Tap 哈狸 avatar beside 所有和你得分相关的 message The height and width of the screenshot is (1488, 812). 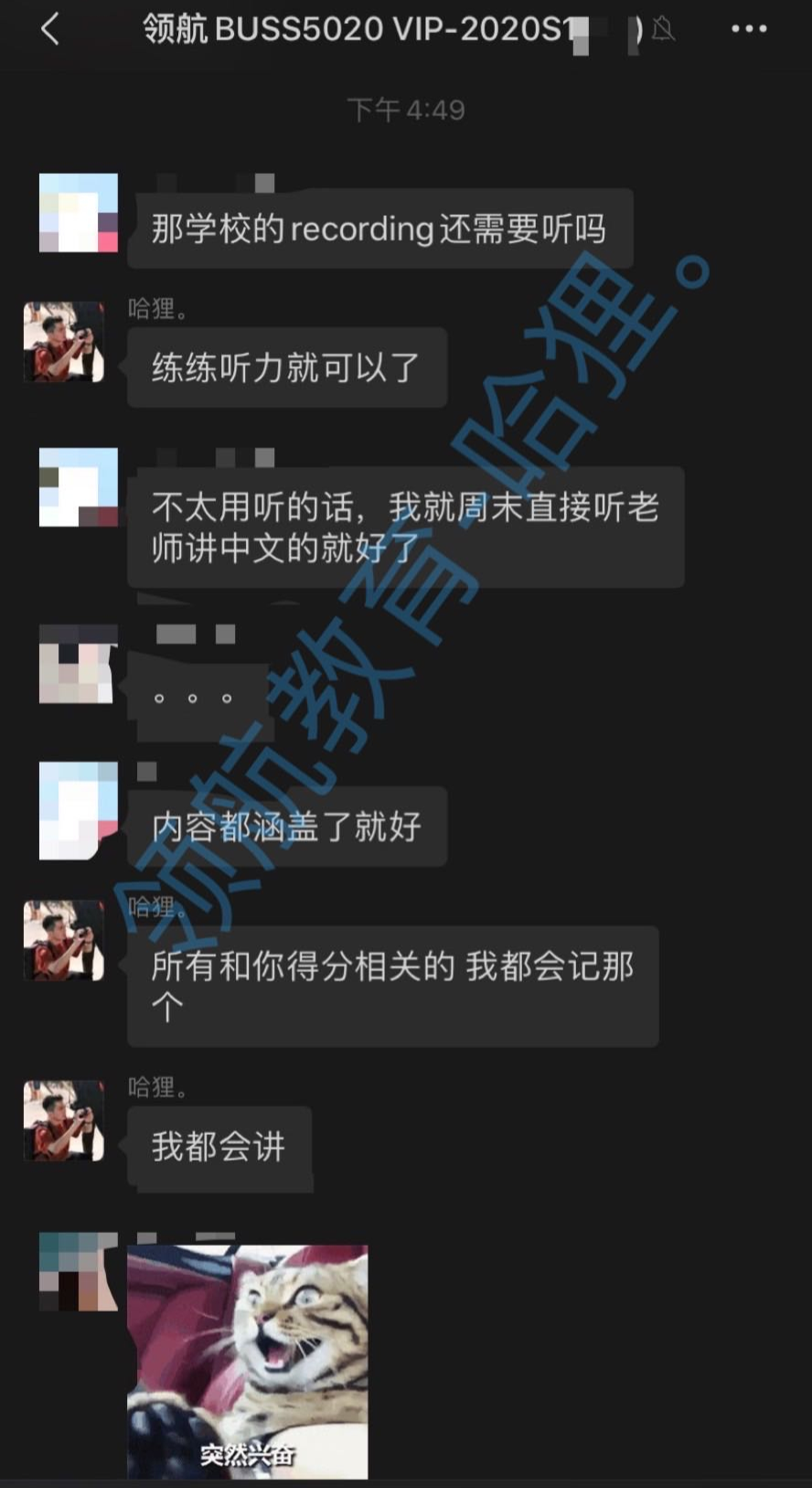point(63,940)
